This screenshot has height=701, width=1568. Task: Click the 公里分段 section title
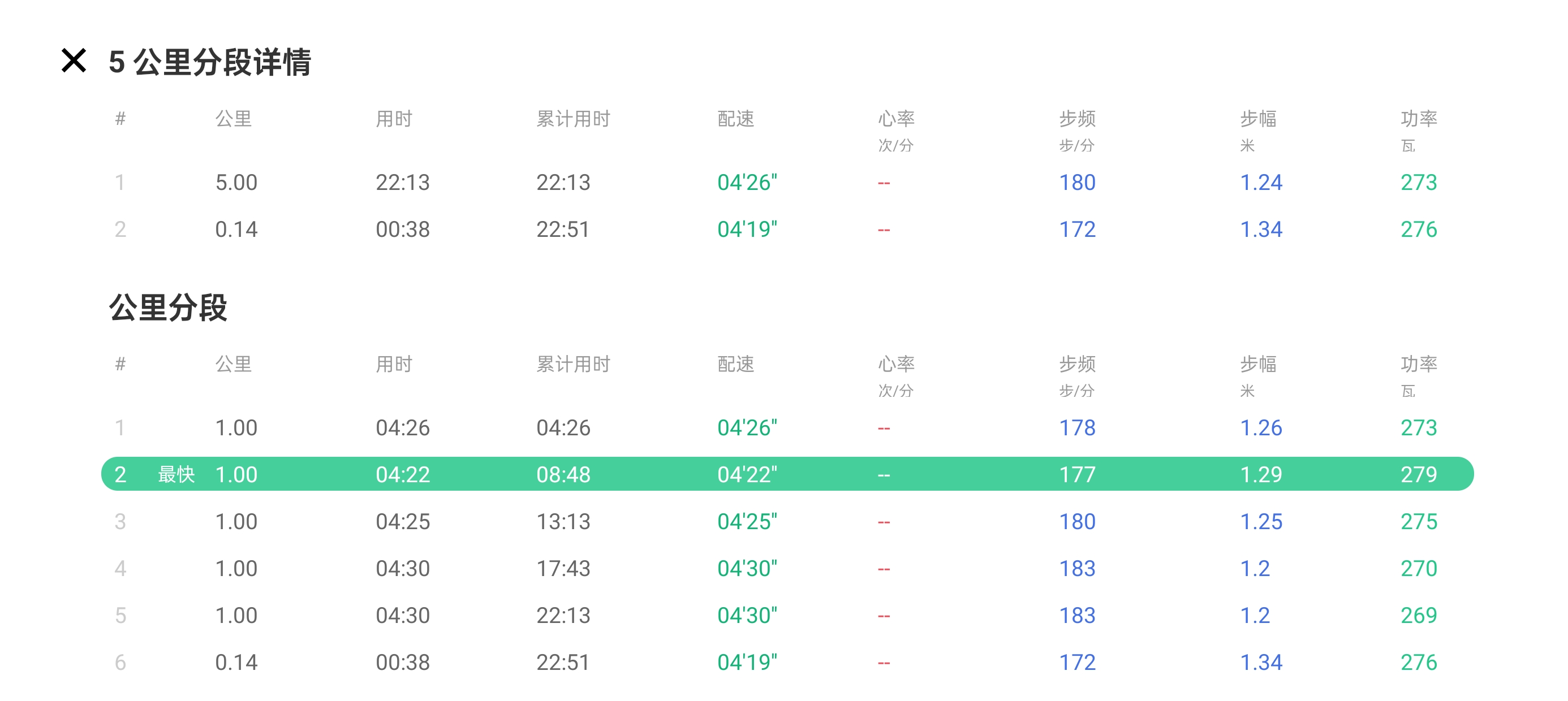click(x=168, y=308)
